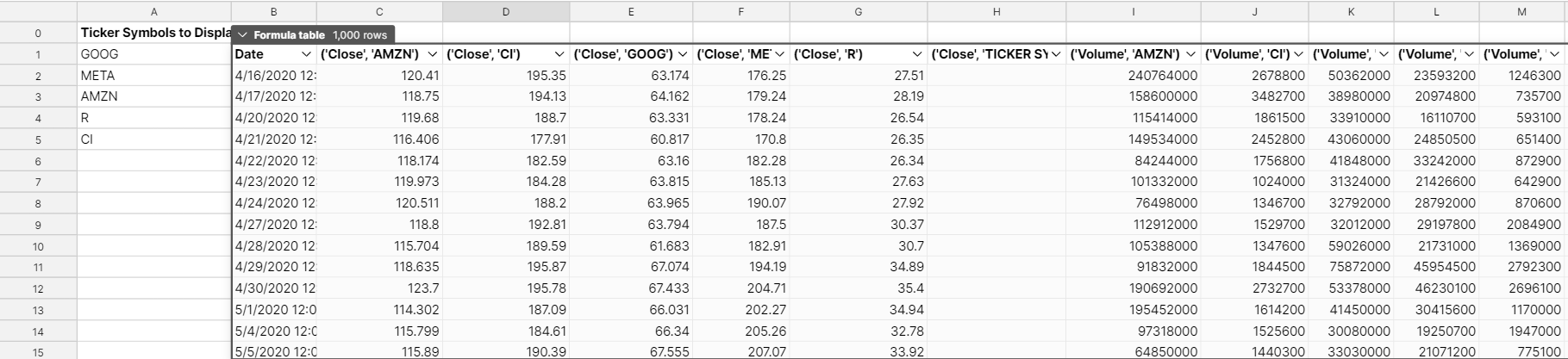Expand ('Close', 'CI') column dropdown
The height and width of the screenshot is (359, 1568).
[559, 54]
